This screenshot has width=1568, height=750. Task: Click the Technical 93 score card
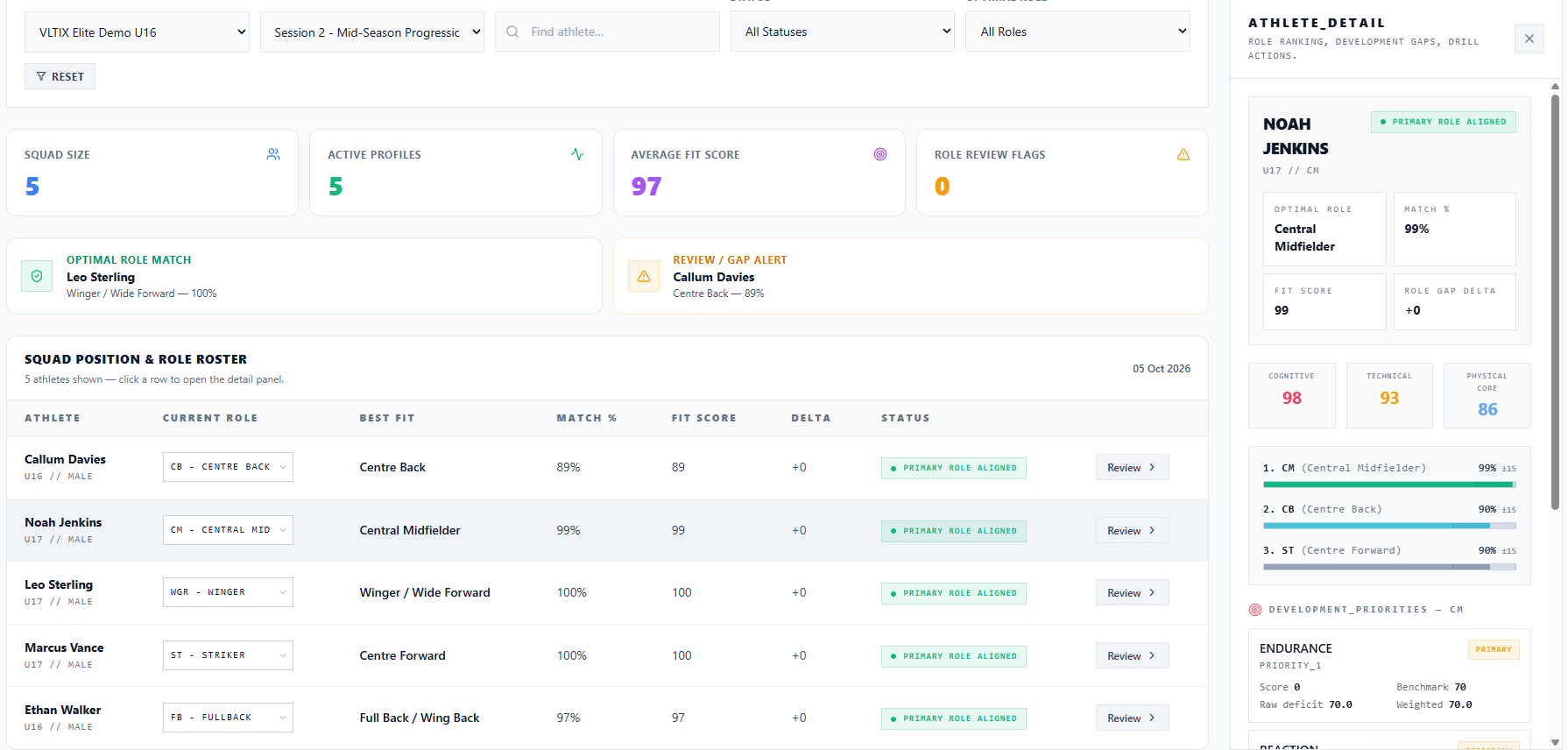1389,395
